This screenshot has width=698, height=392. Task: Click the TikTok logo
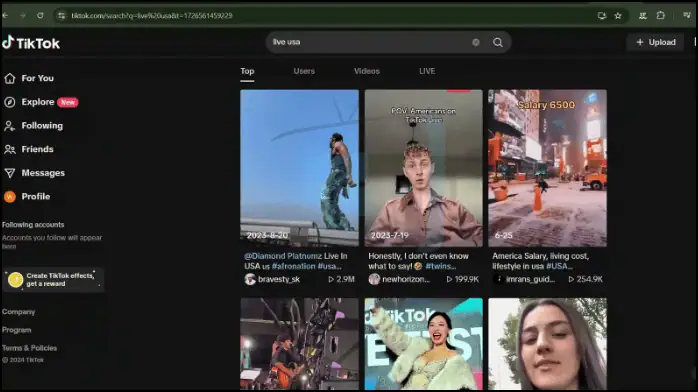point(31,43)
